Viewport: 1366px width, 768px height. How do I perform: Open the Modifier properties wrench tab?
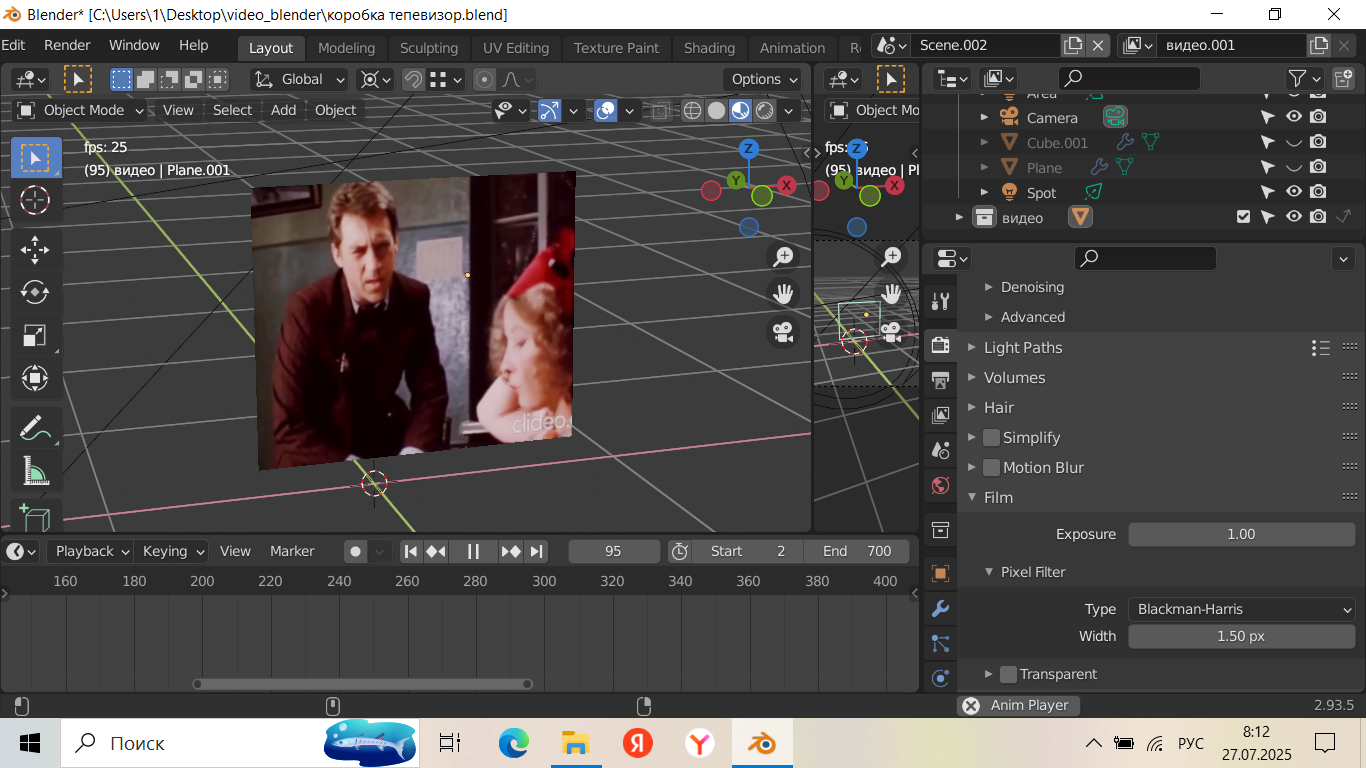click(x=940, y=608)
